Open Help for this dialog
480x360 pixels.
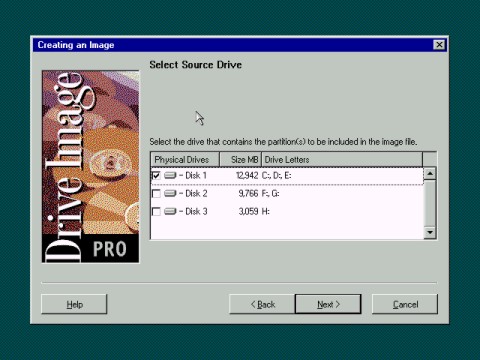(x=74, y=304)
